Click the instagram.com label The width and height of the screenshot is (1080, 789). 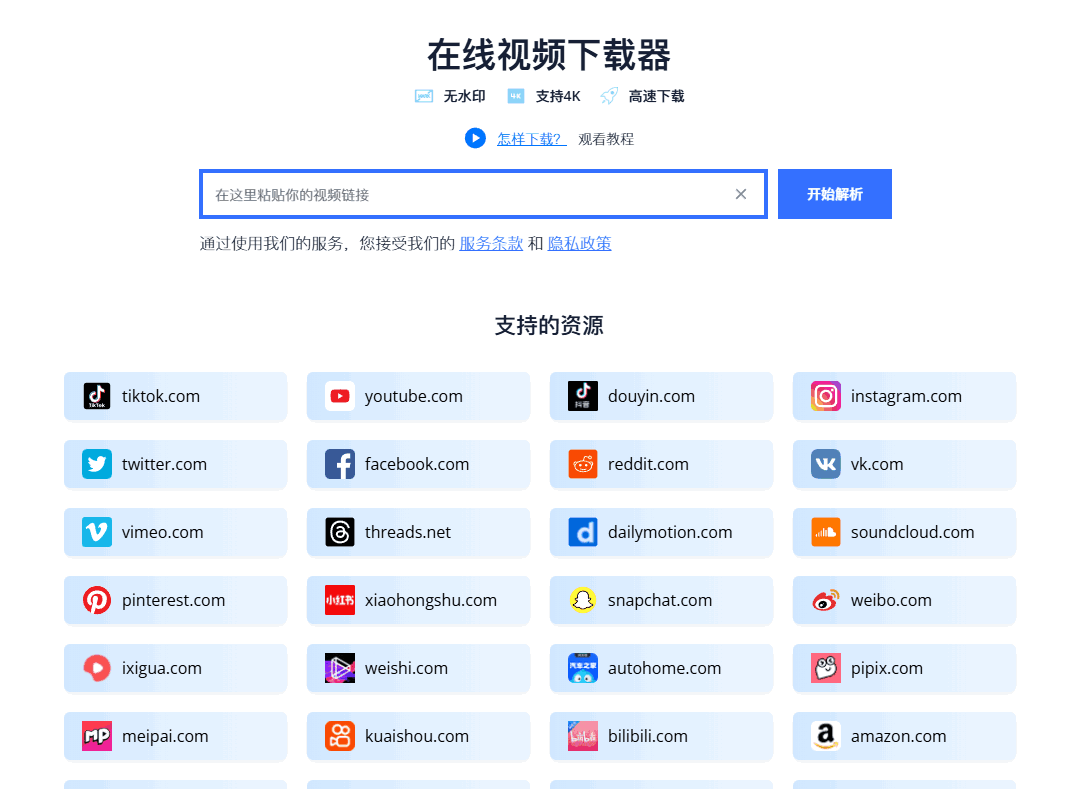[906, 397]
